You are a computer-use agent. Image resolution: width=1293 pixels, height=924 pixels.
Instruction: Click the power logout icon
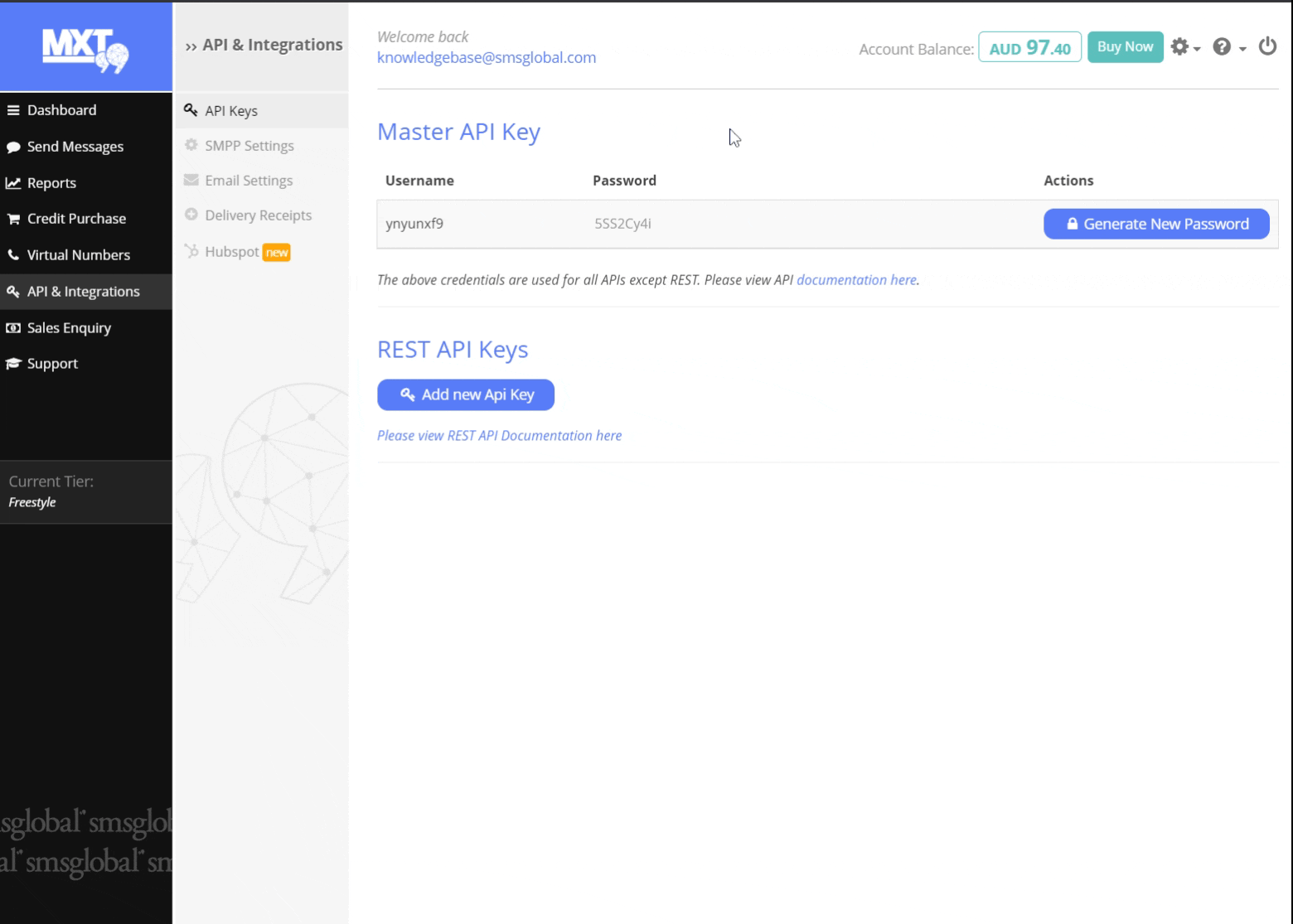pyautogui.click(x=1267, y=46)
